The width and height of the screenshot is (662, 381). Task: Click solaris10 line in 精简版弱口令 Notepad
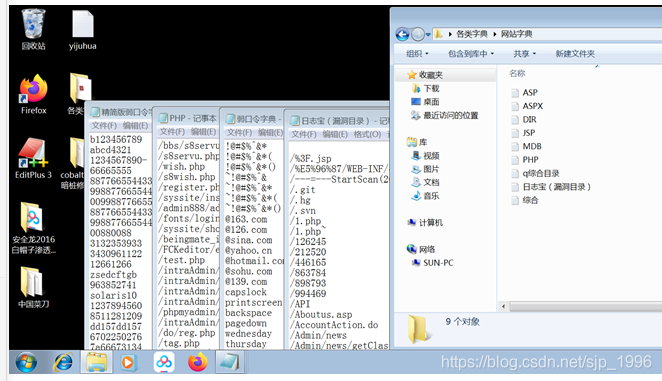[x=113, y=296]
